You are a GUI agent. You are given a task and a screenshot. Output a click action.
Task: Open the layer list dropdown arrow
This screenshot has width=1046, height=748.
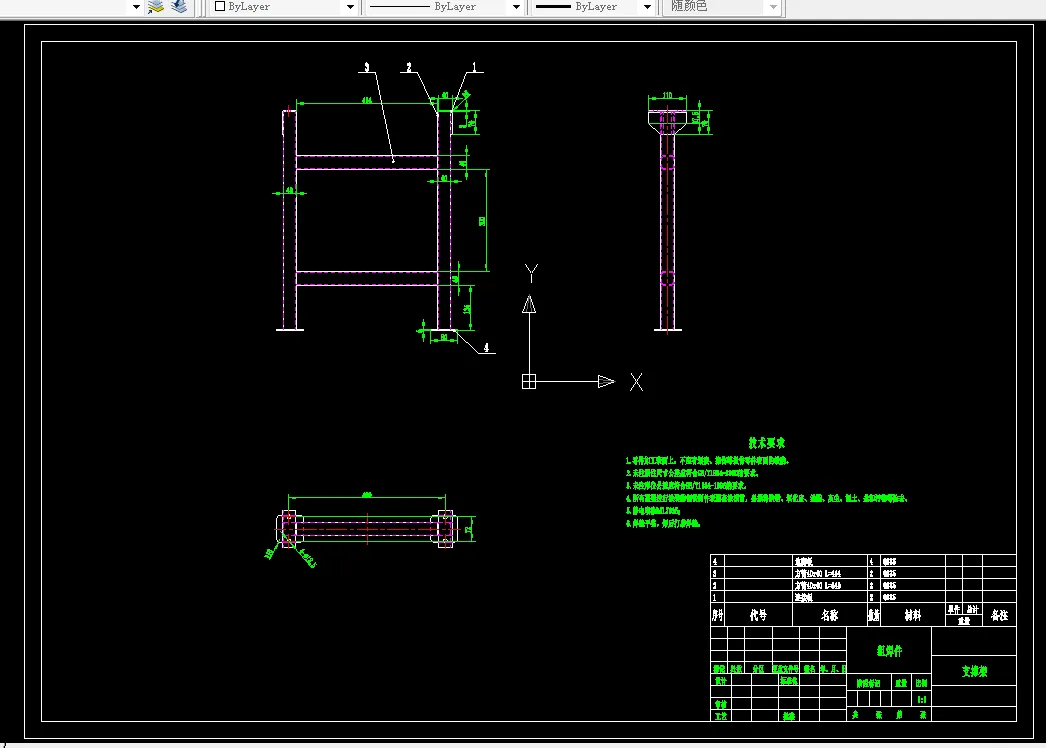136,7
